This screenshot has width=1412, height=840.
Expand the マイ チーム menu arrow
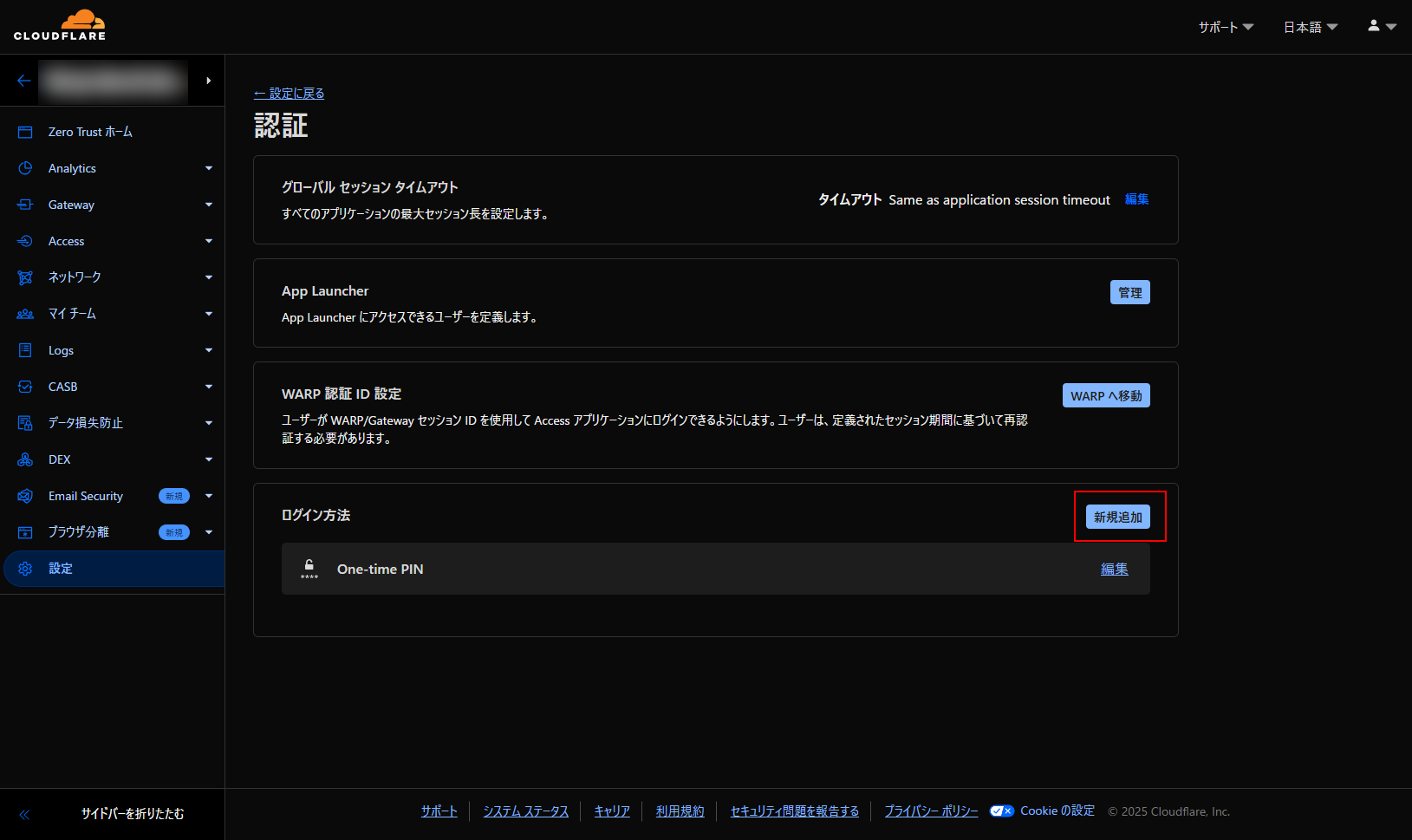(209, 314)
